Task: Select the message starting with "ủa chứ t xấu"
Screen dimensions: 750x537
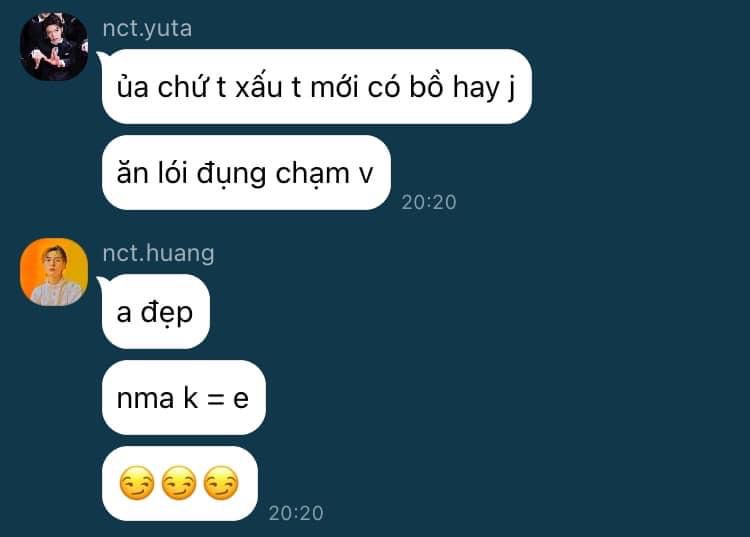Action: pos(316,87)
